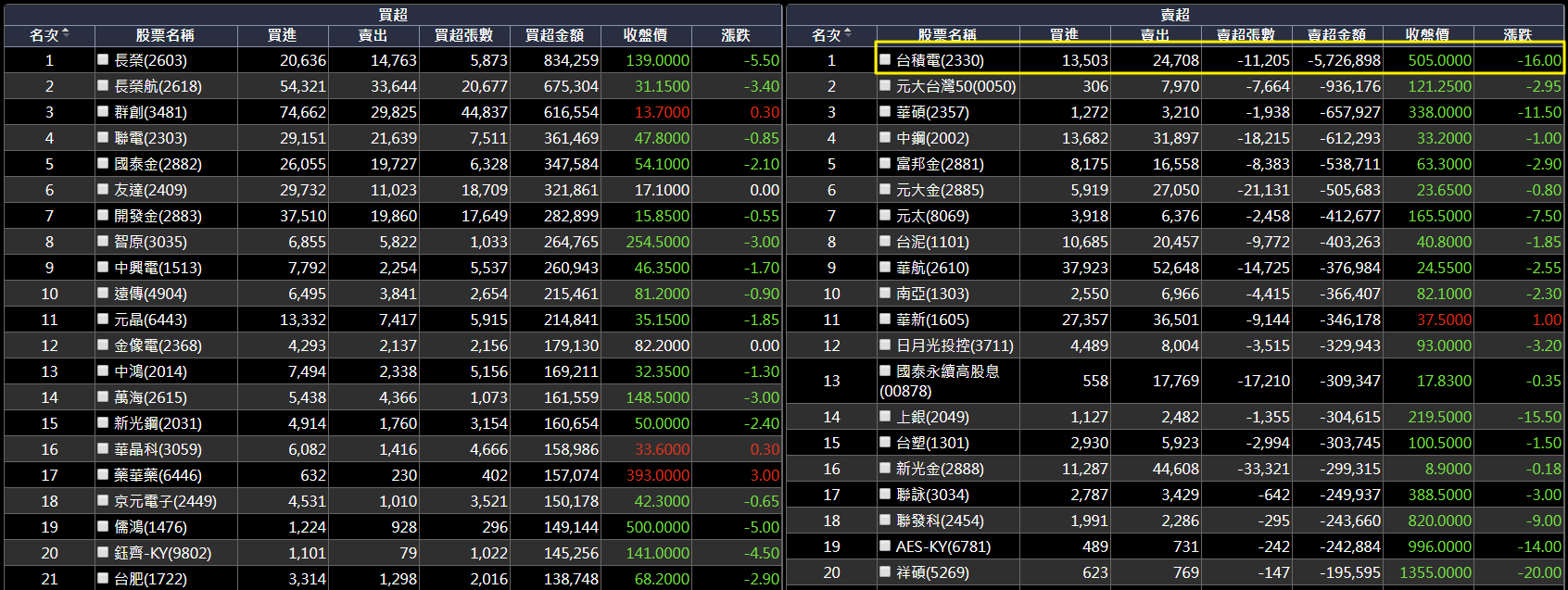This screenshot has width=1568, height=590.
Task: Open the stock 萬海(2615)
Action: tap(150, 397)
